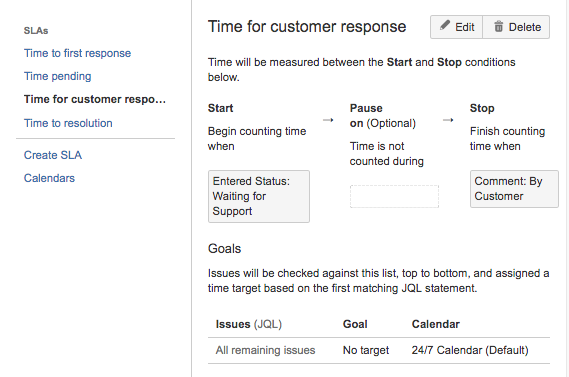This screenshot has height=377, width=569.
Task: Click the pencil icon on Edit button
Action: click(445, 25)
